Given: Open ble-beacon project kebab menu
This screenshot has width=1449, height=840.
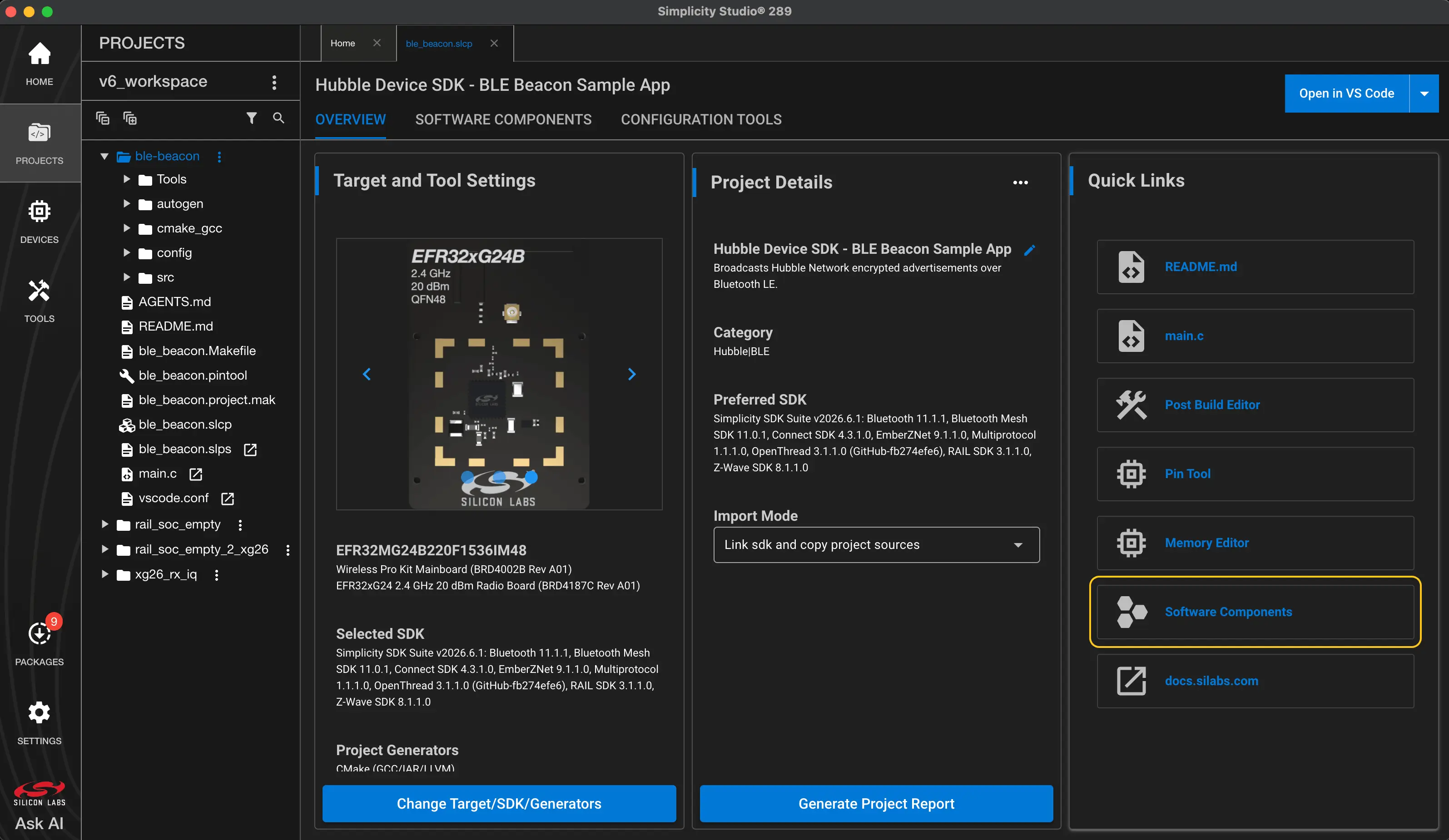Looking at the screenshot, I should pos(219,156).
